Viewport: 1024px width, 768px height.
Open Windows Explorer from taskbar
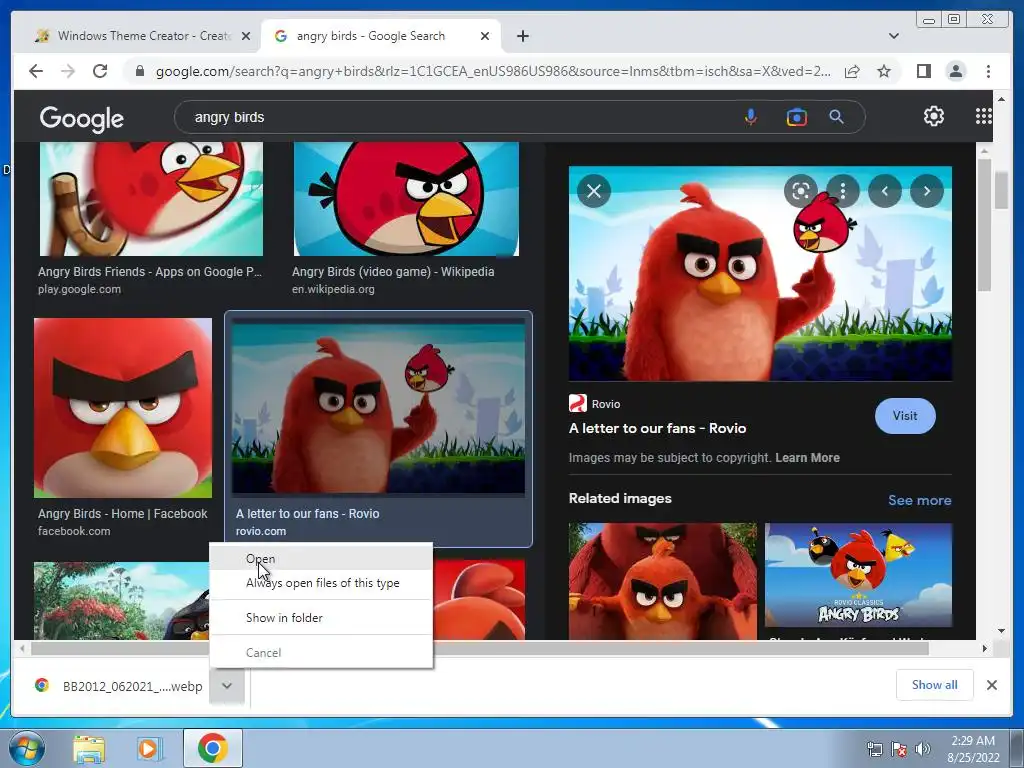coord(89,748)
